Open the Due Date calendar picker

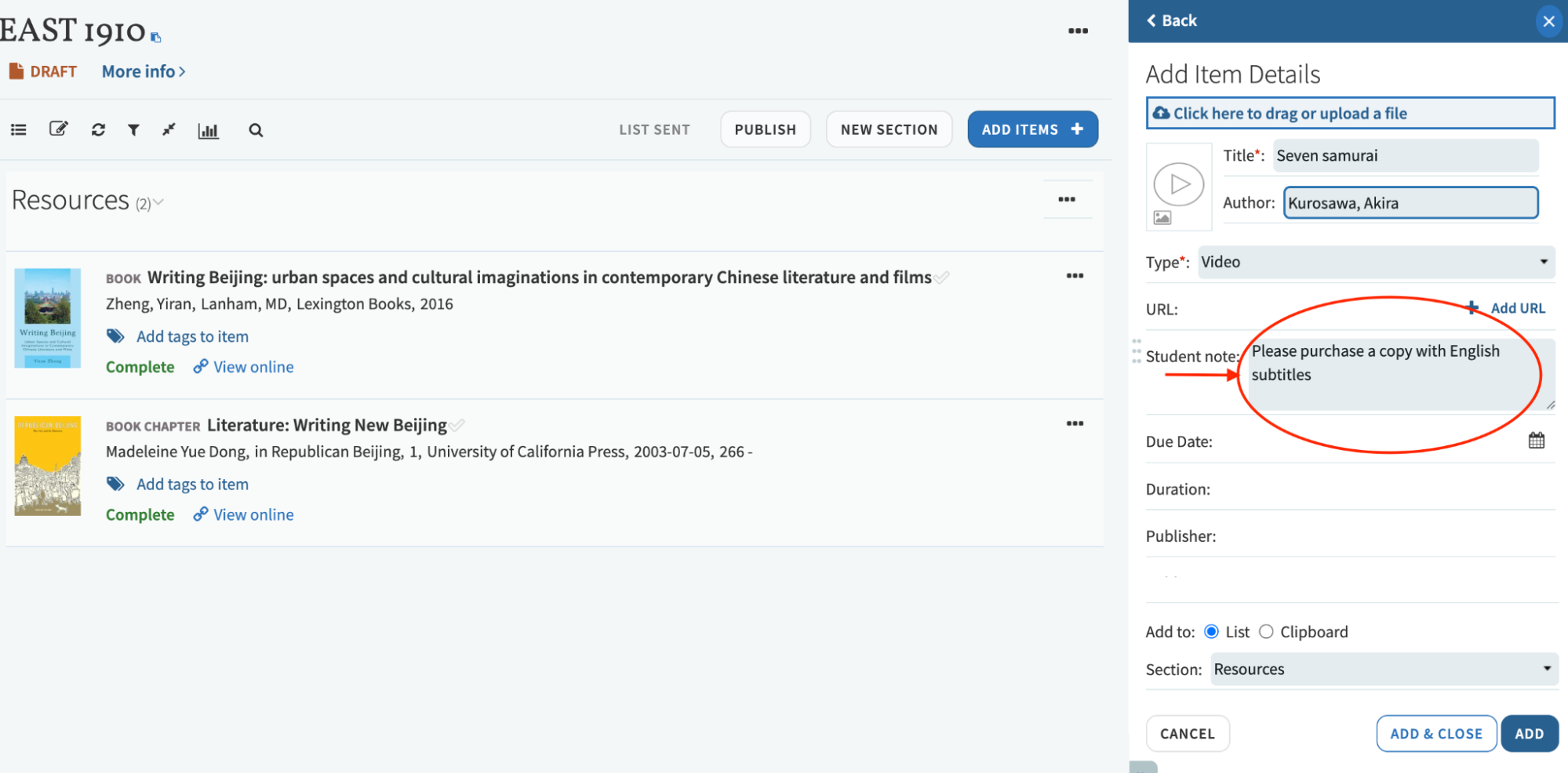pyautogui.click(x=1537, y=440)
